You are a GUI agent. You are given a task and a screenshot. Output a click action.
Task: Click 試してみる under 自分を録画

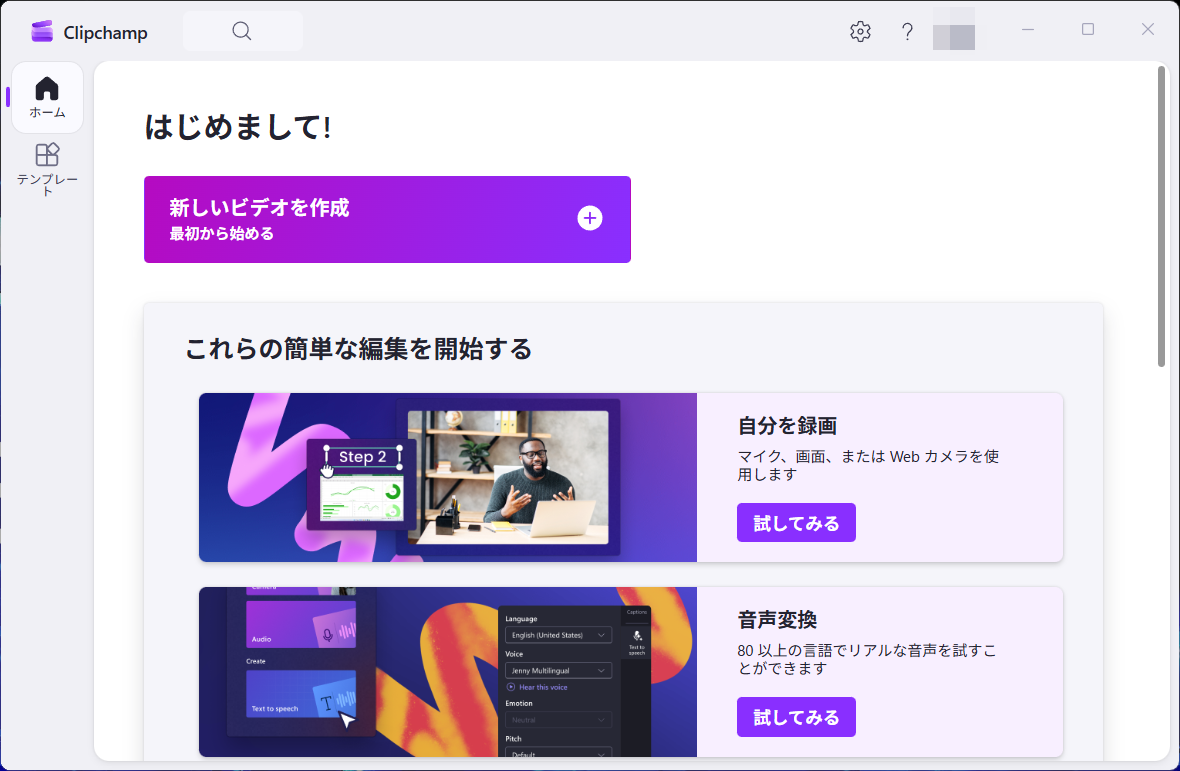(x=795, y=523)
